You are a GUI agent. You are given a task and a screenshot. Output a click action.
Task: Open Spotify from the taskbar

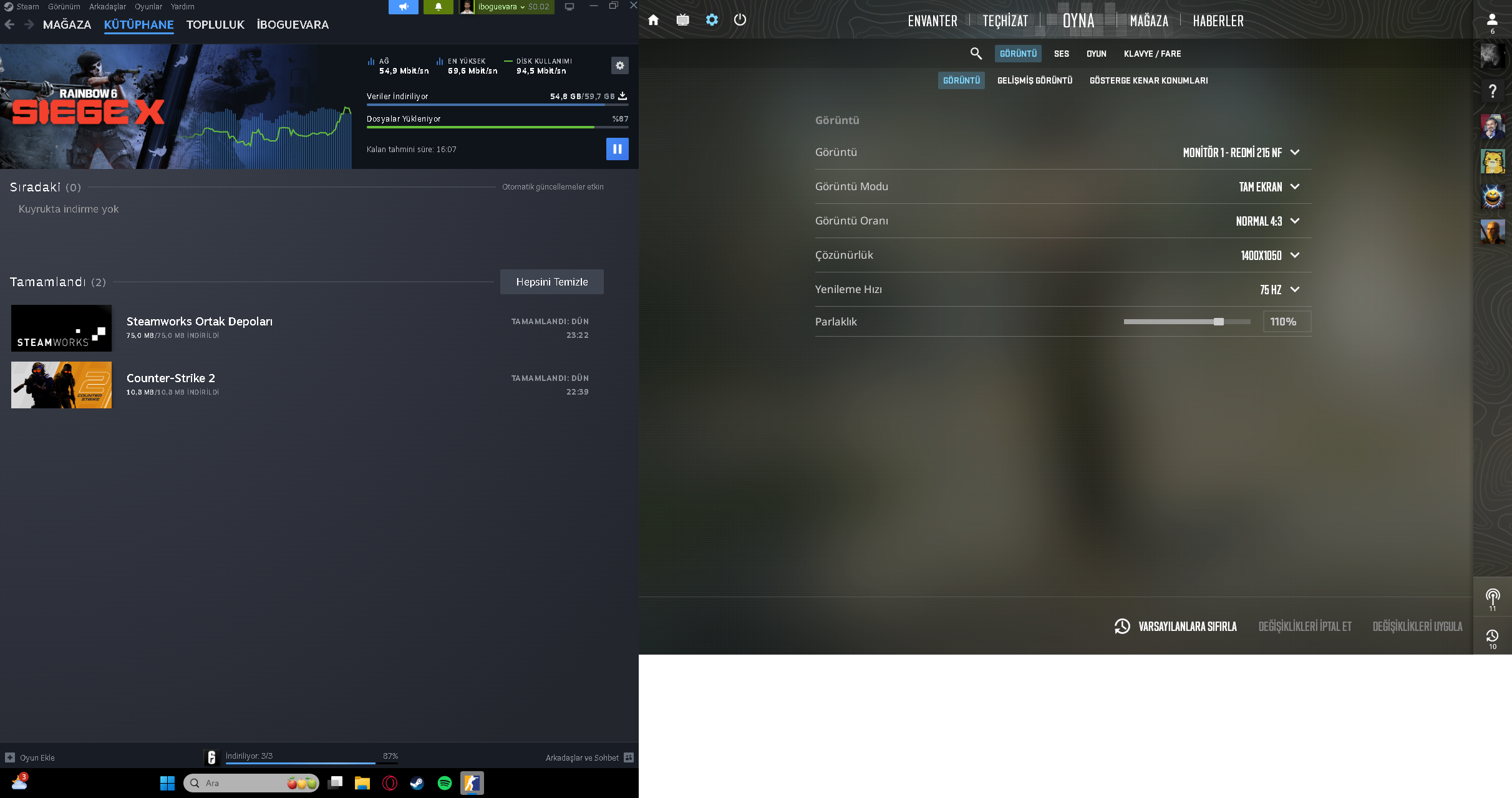[445, 783]
